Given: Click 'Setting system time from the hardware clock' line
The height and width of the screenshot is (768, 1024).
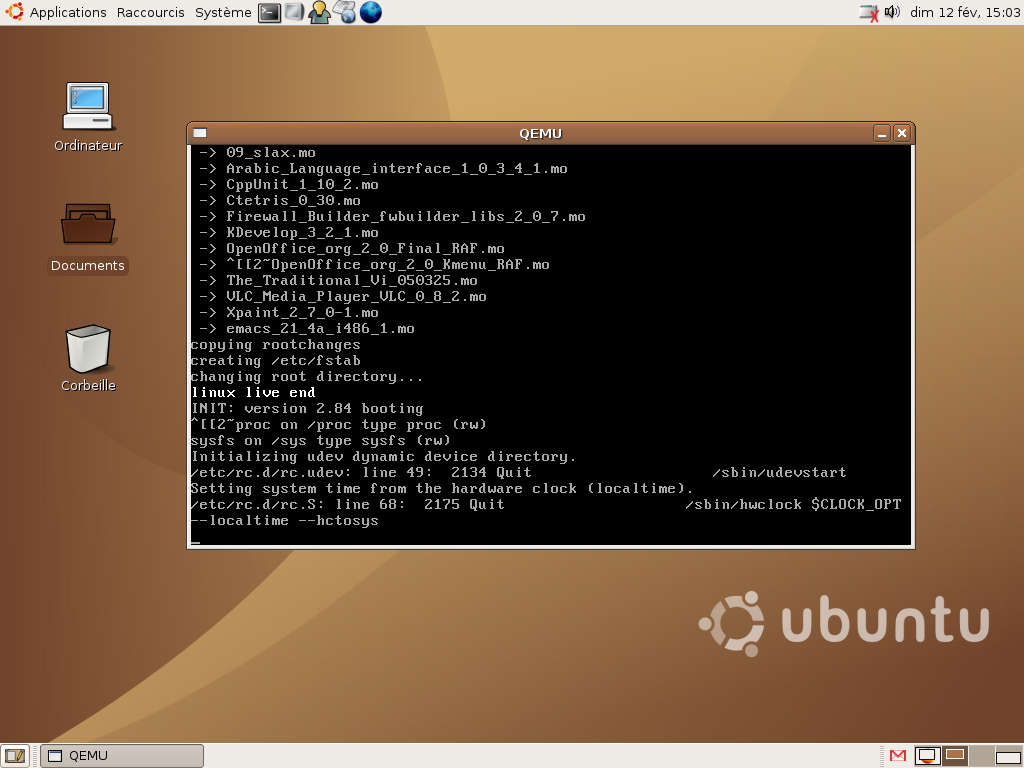Looking at the screenshot, I should coord(441,489).
